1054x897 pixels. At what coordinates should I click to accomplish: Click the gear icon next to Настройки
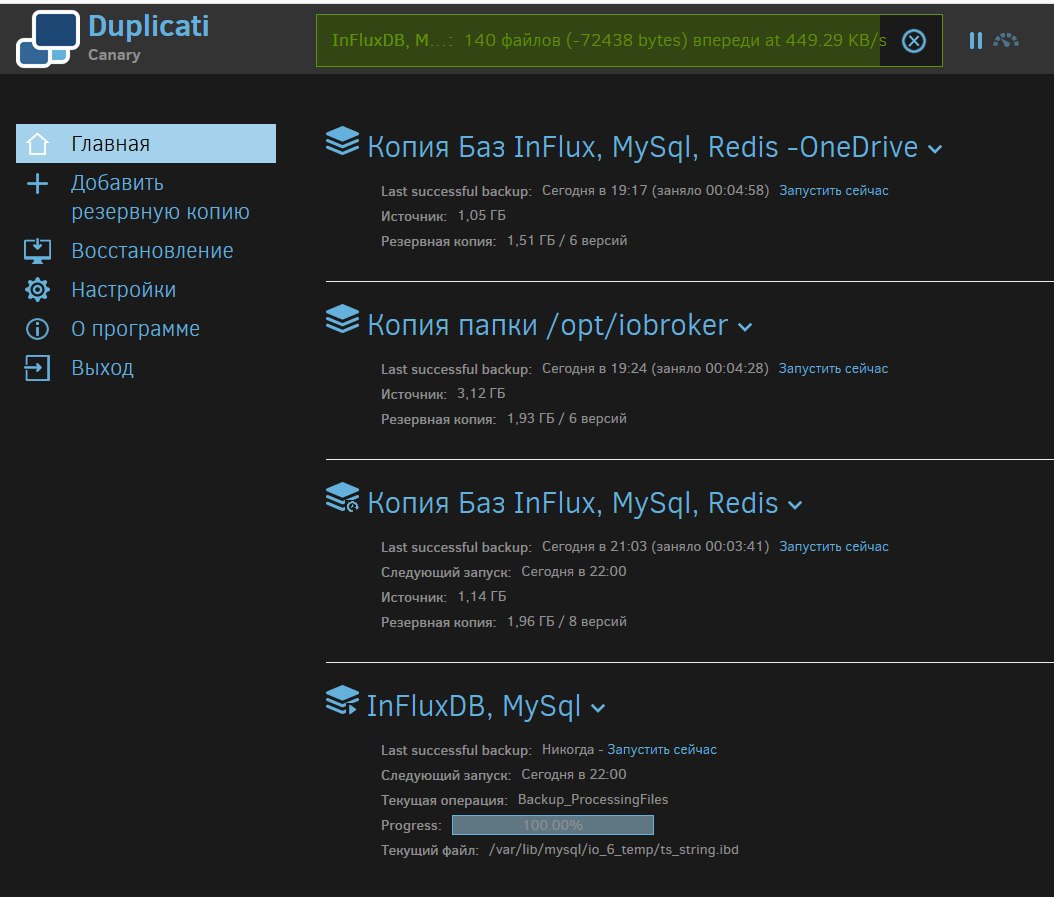38,290
